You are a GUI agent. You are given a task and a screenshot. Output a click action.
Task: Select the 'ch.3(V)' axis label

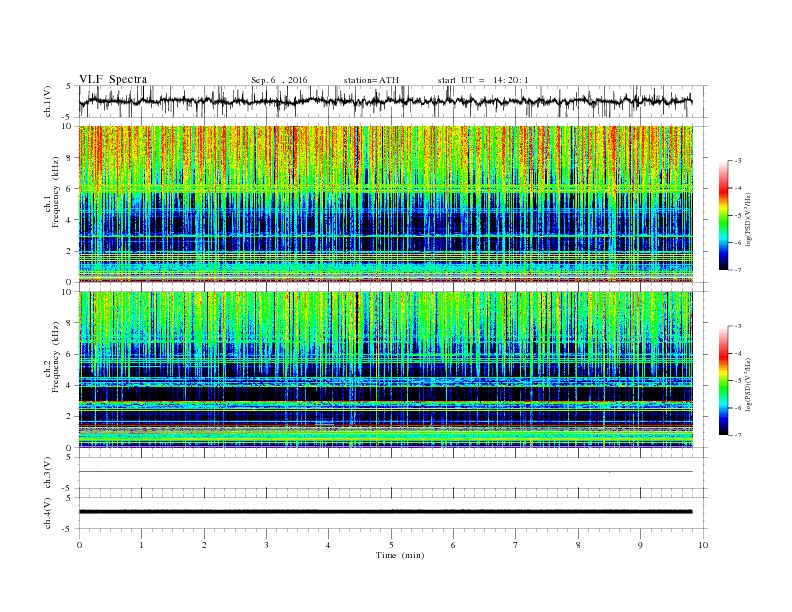[x=47, y=473]
